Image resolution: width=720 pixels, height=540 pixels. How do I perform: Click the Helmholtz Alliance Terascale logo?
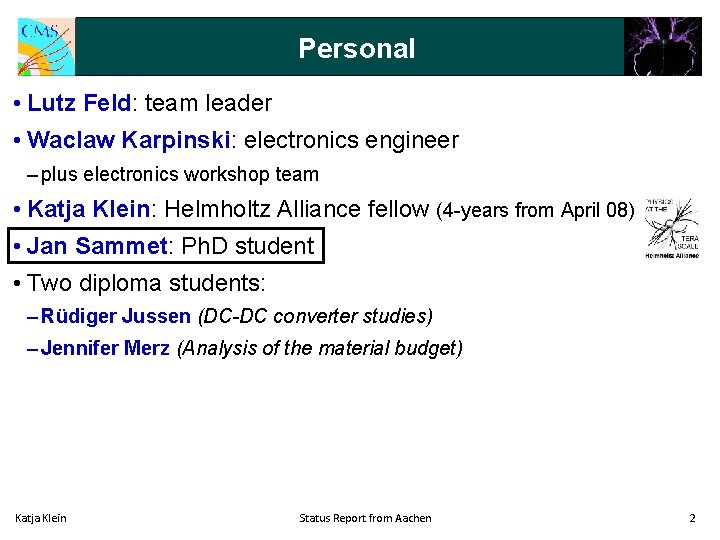[x=672, y=229]
